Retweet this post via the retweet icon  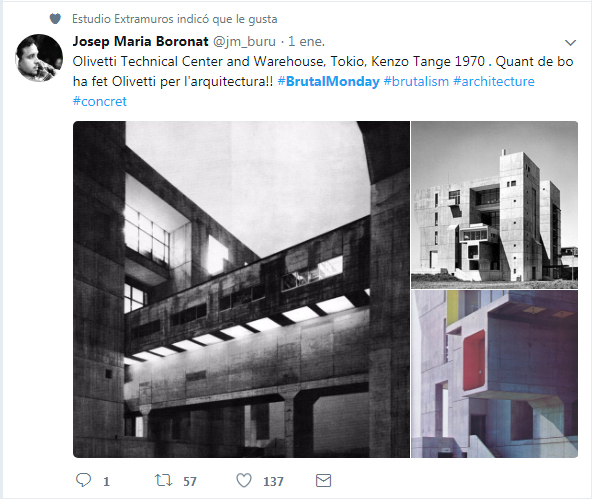[x=163, y=480]
